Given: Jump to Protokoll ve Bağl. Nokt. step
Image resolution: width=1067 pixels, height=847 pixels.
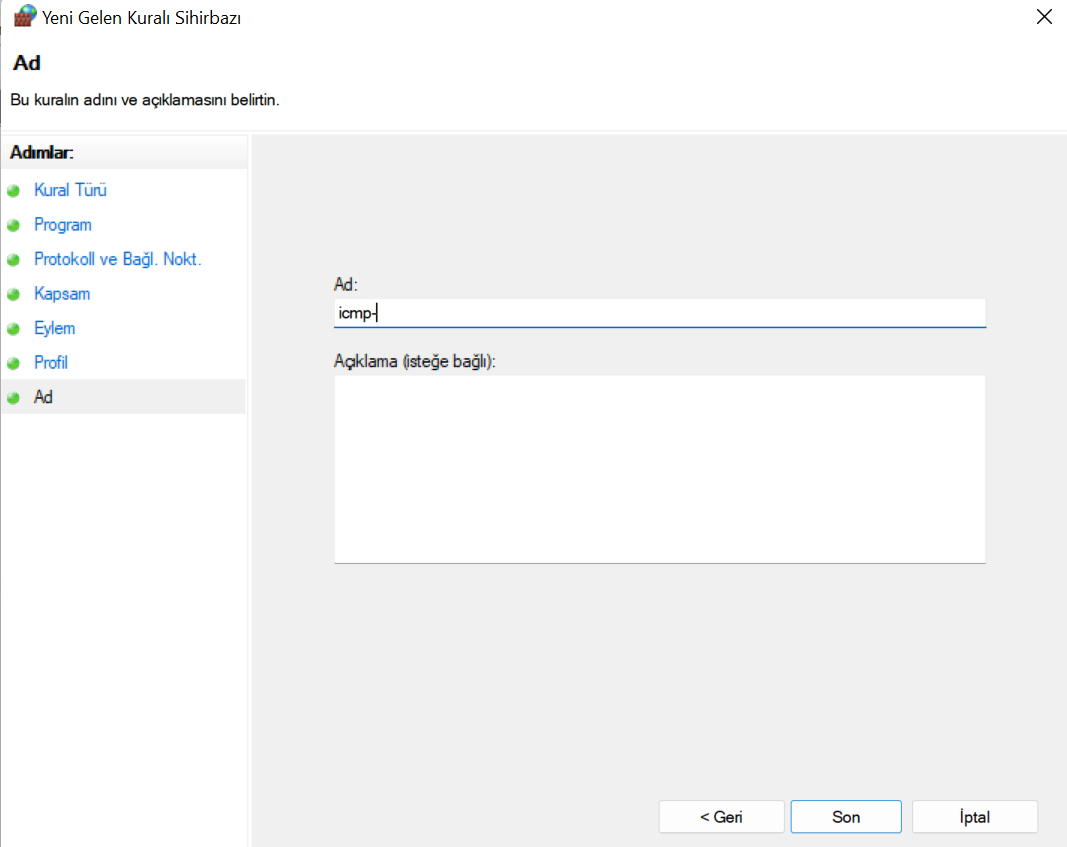Looking at the screenshot, I should pos(118,259).
